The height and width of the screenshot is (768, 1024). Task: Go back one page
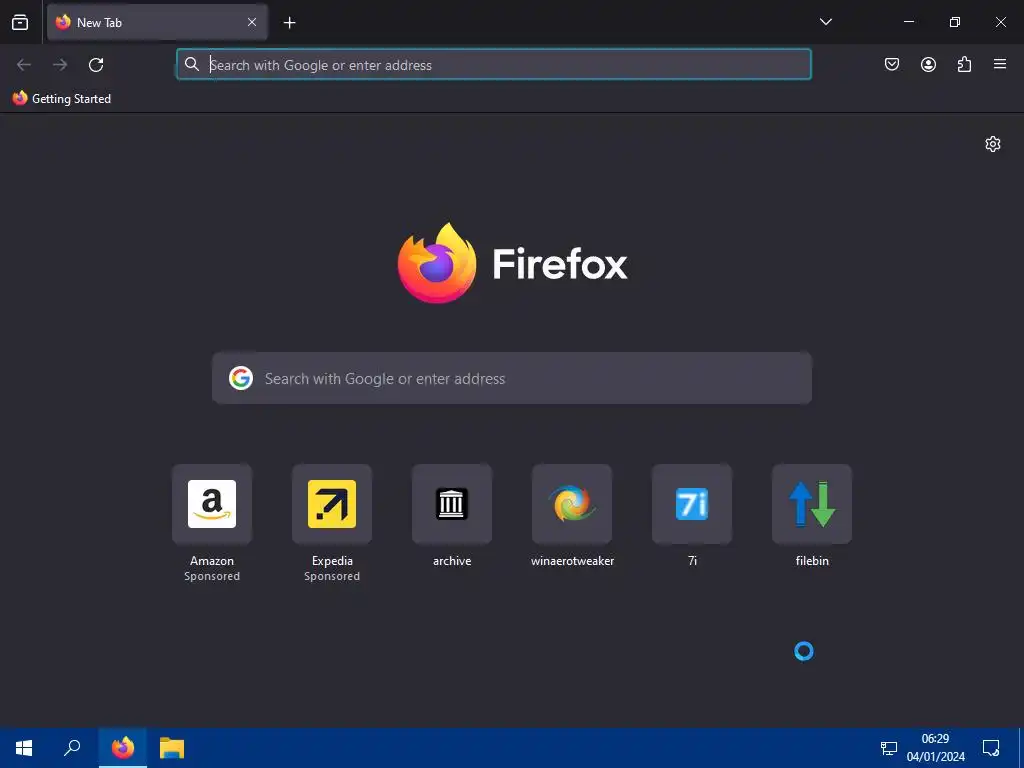click(x=24, y=65)
